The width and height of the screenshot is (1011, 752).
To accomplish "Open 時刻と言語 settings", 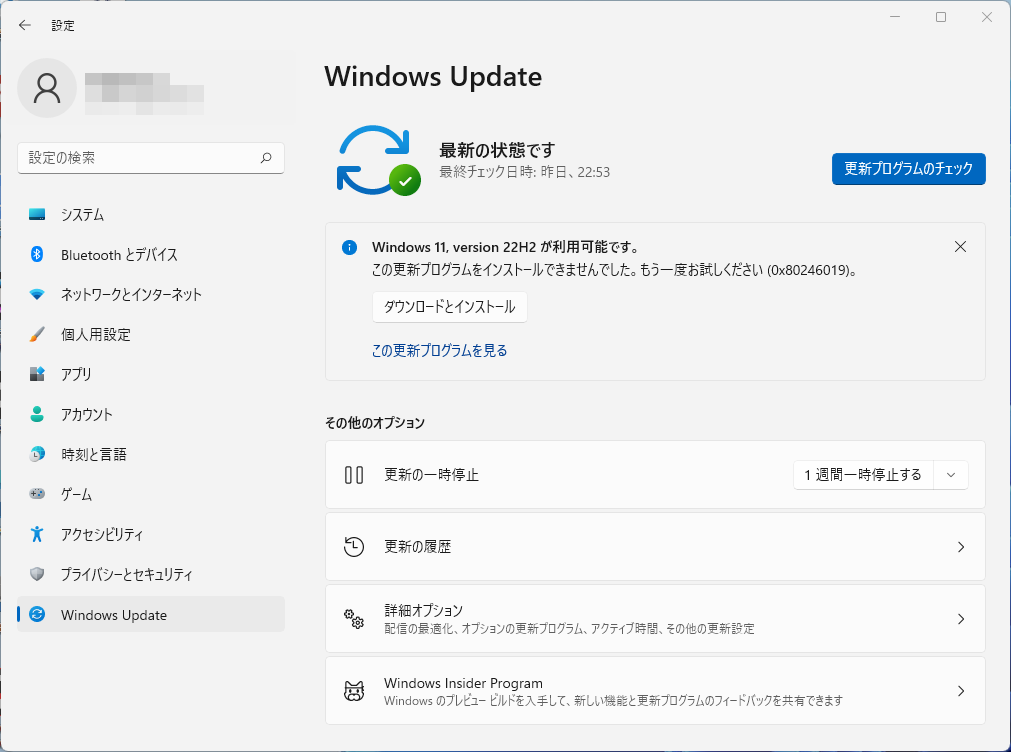I will tap(151, 455).
